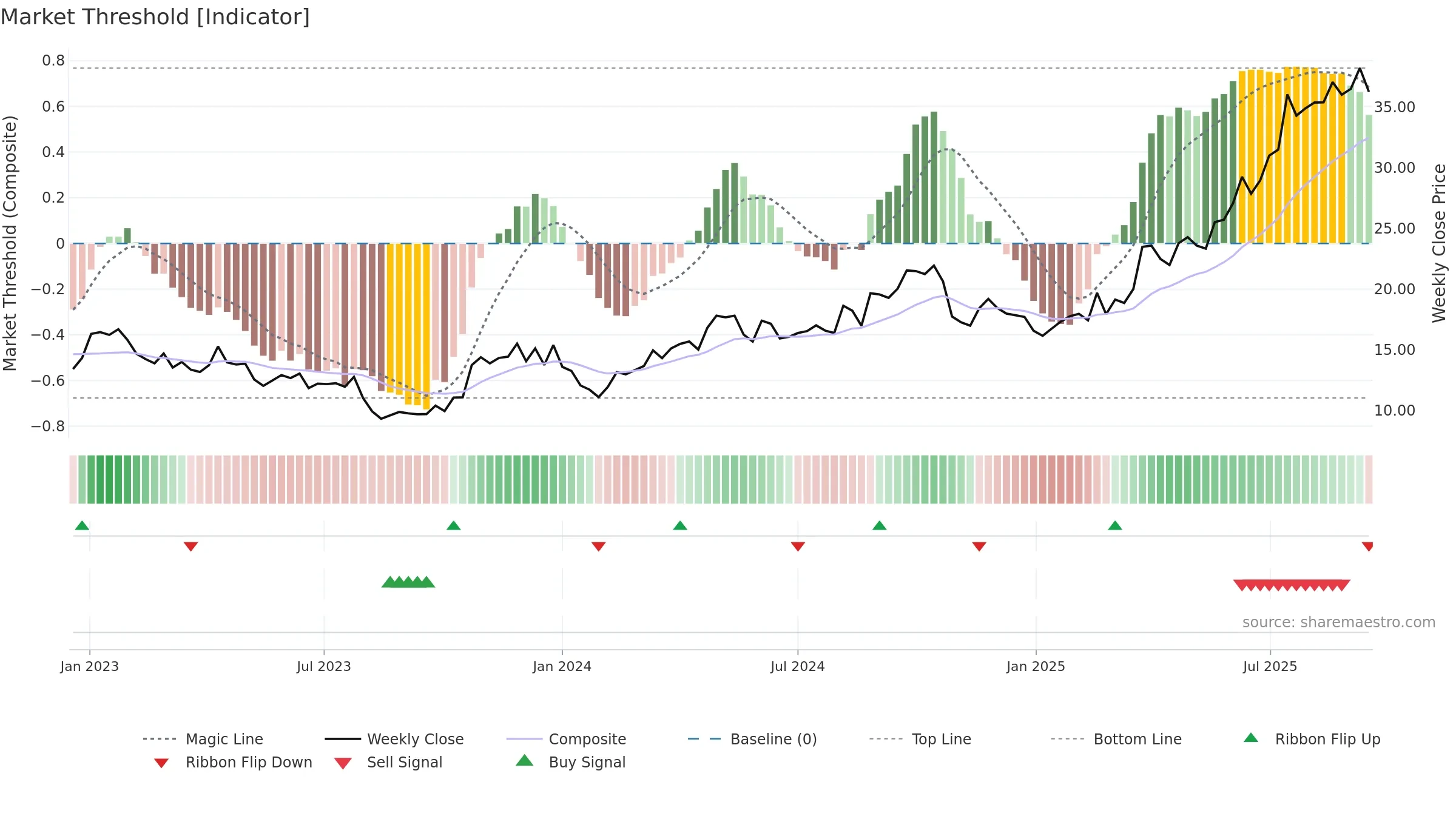
Task: Toggle the Baseline (0) legend entry
Action: (752, 739)
